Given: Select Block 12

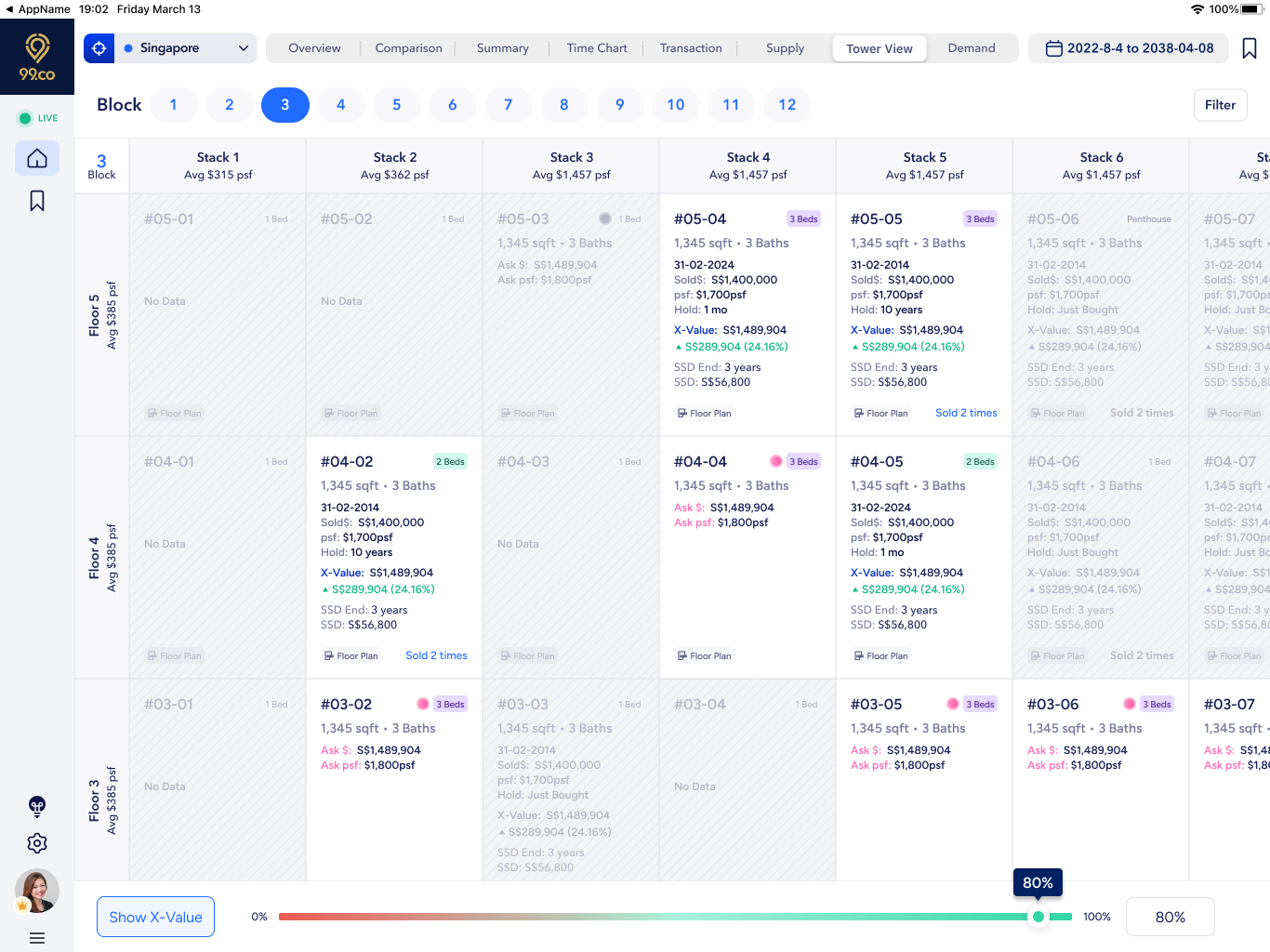Looking at the screenshot, I should click(x=787, y=105).
